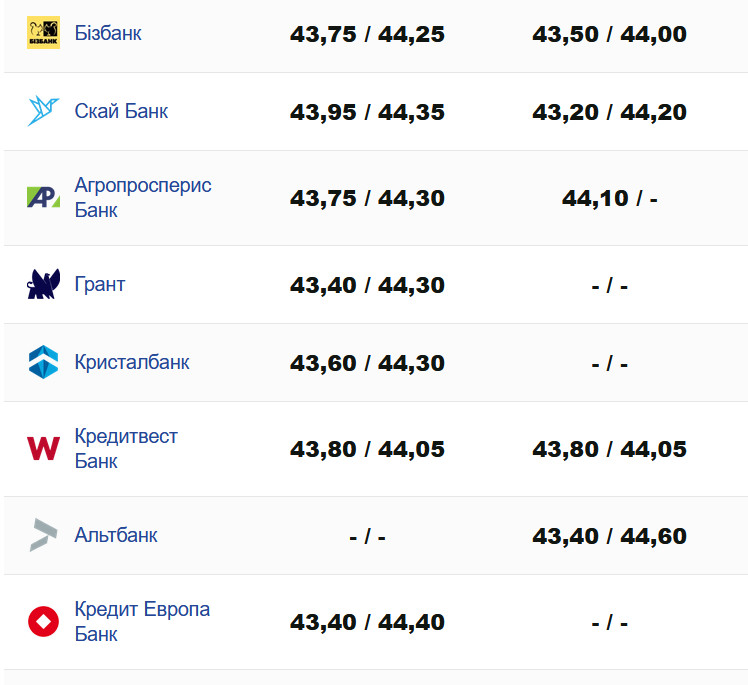This screenshot has width=748, height=685.
Task: Open the Грант bank link
Action: pos(100,284)
